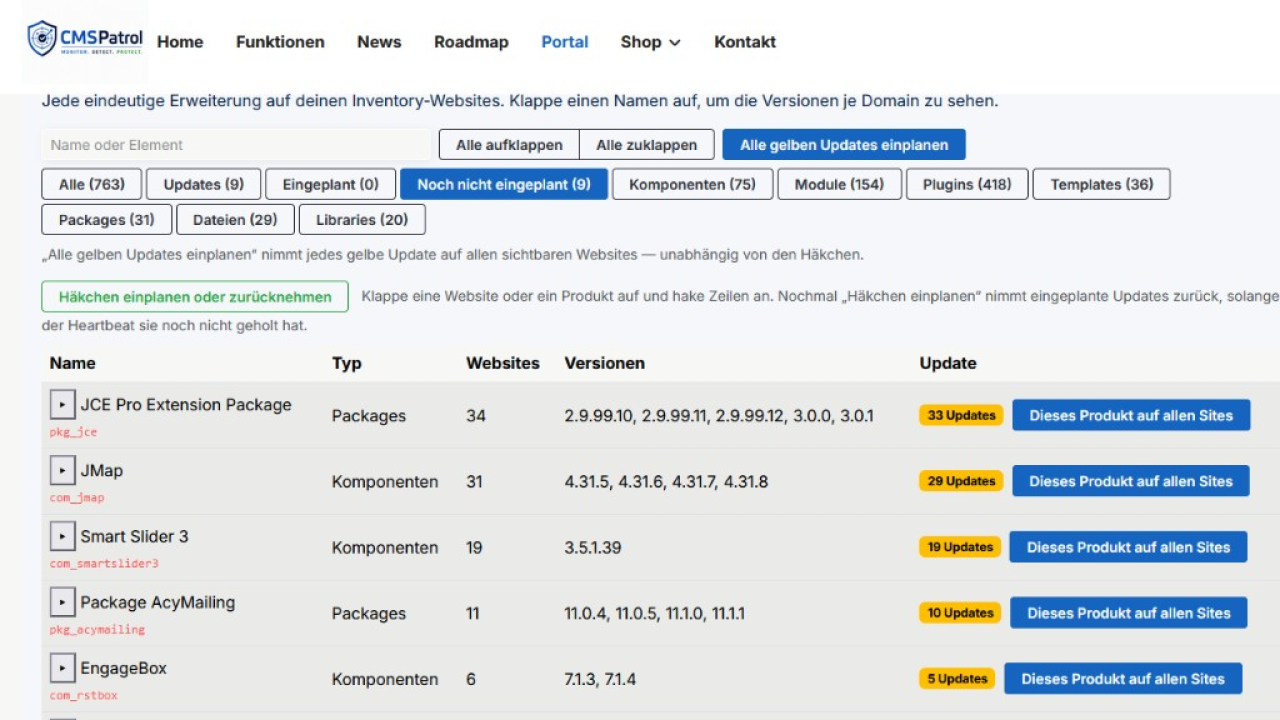Expand the JCE Pro Extension Package row
The image size is (1280, 720).
[62, 405]
